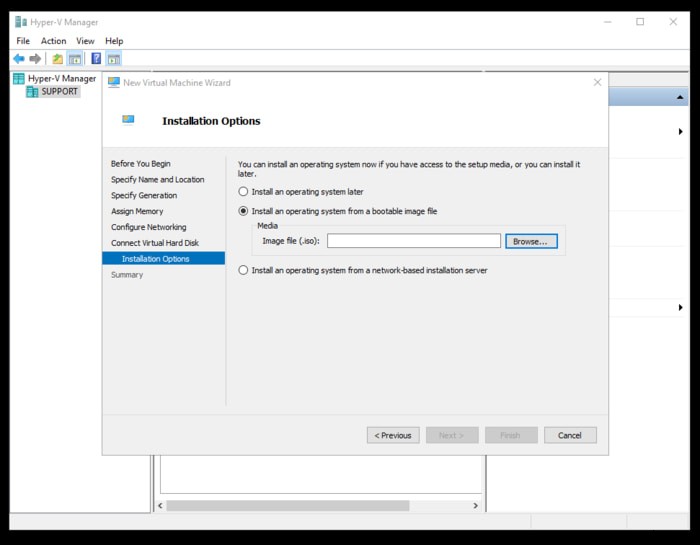Image resolution: width=700 pixels, height=545 pixels.
Task: Click the Help question mark toolbar icon
Action: [x=96, y=58]
